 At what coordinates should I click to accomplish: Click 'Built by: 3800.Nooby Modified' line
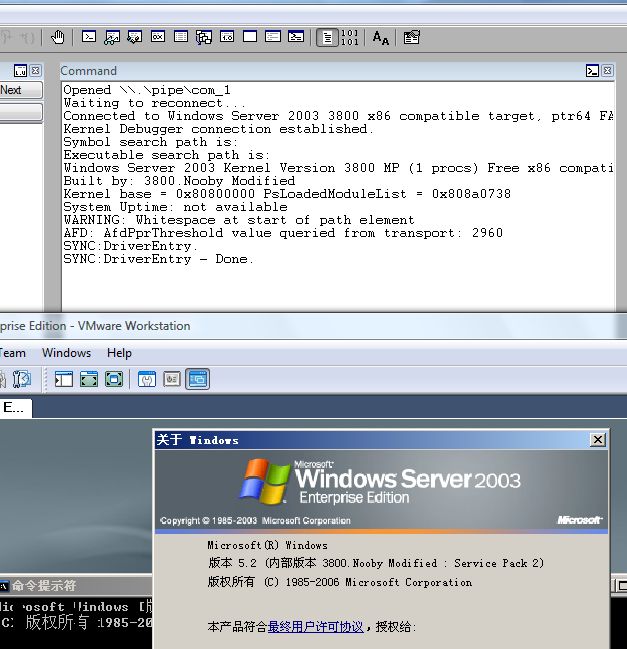click(179, 181)
